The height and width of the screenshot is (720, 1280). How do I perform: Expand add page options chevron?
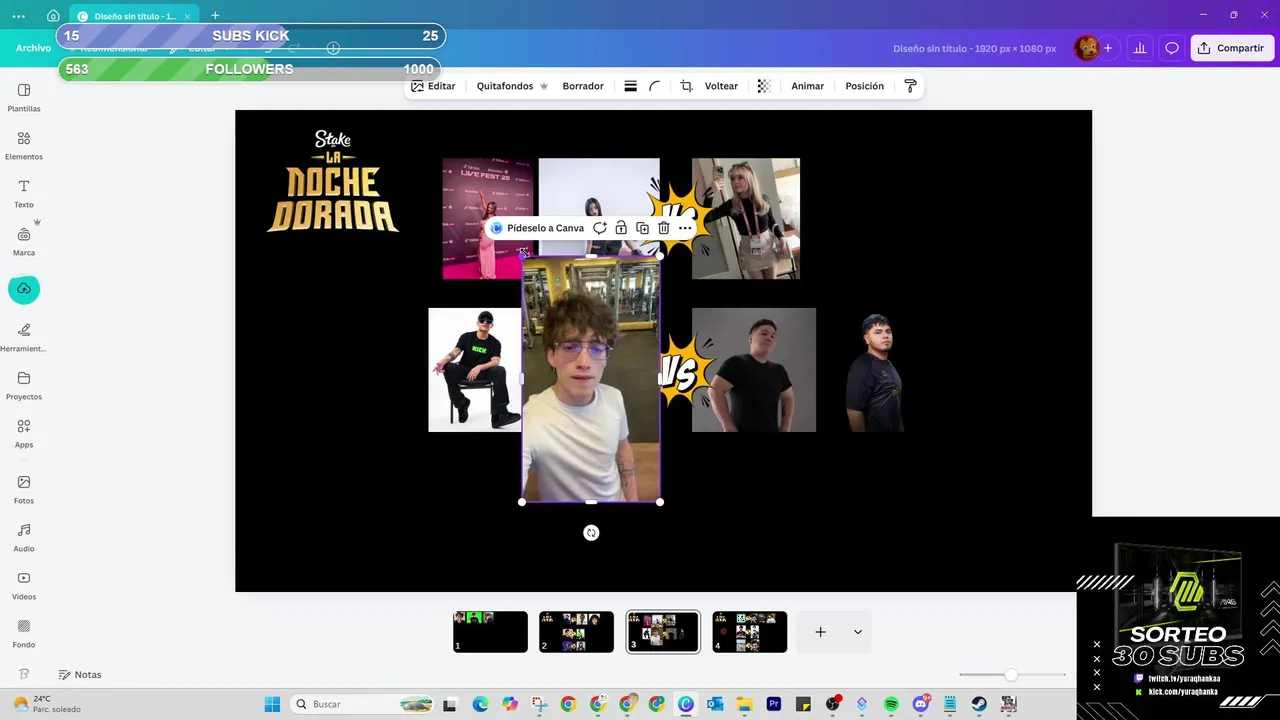coord(857,632)
